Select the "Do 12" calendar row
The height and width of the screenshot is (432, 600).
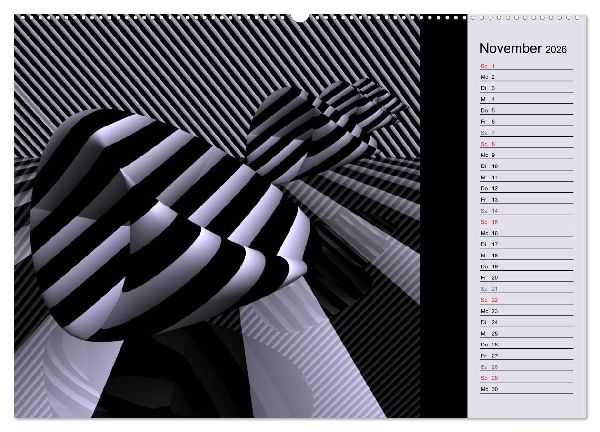(x=527, y=188)
